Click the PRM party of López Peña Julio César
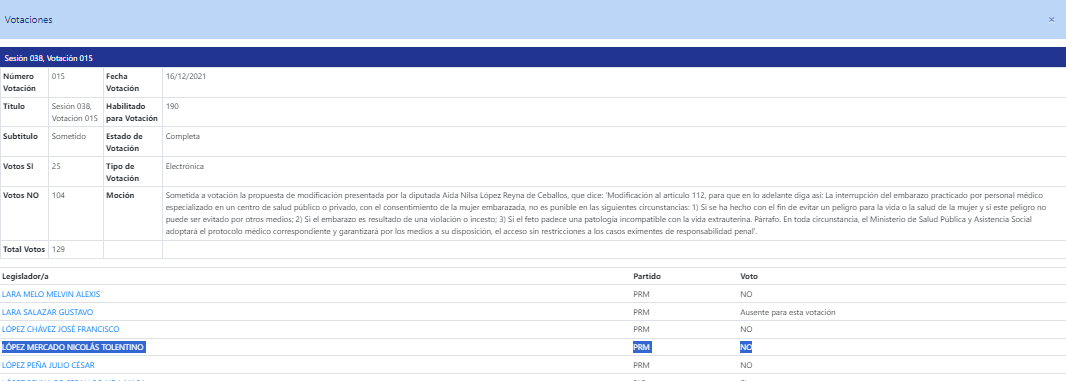 (641, 365)
